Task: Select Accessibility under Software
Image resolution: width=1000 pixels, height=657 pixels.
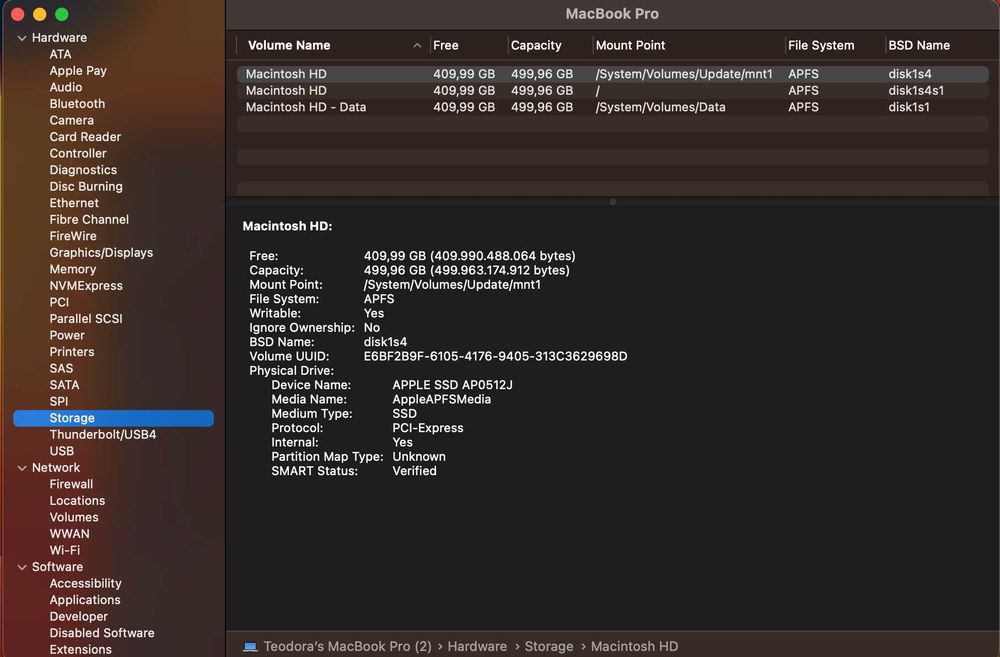Action: [x=85, y=584]
